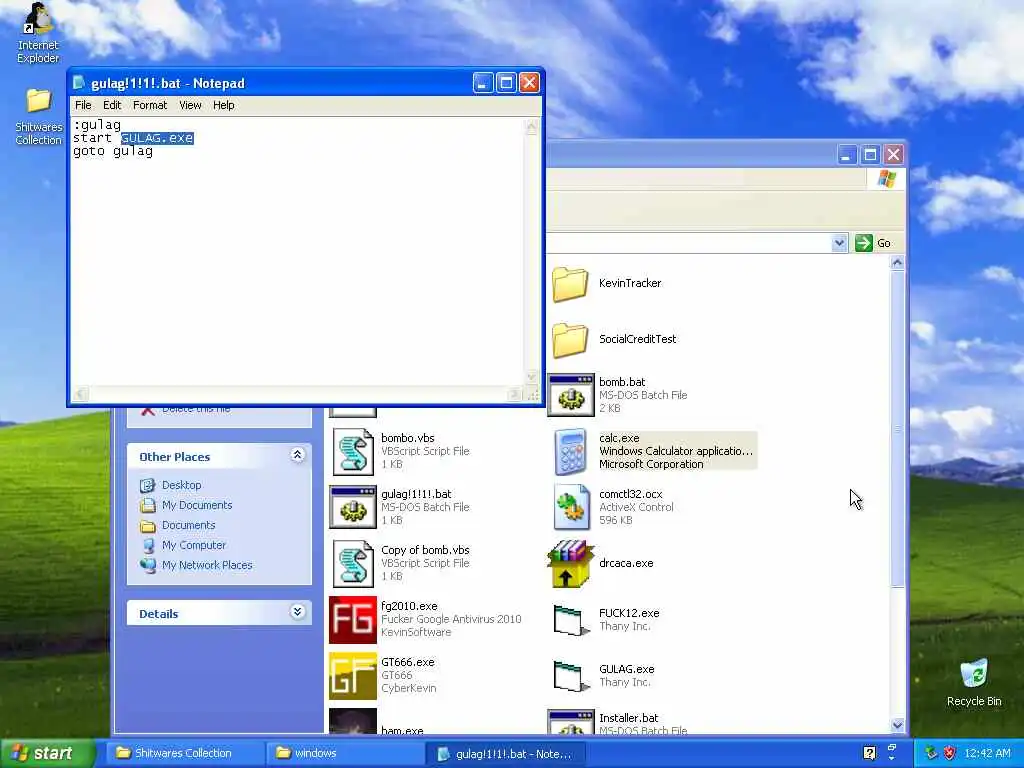Select the Shitwares Collection desktop folder
The height and width of the screenshot is (768, 1024).
(x=38, y=116)
